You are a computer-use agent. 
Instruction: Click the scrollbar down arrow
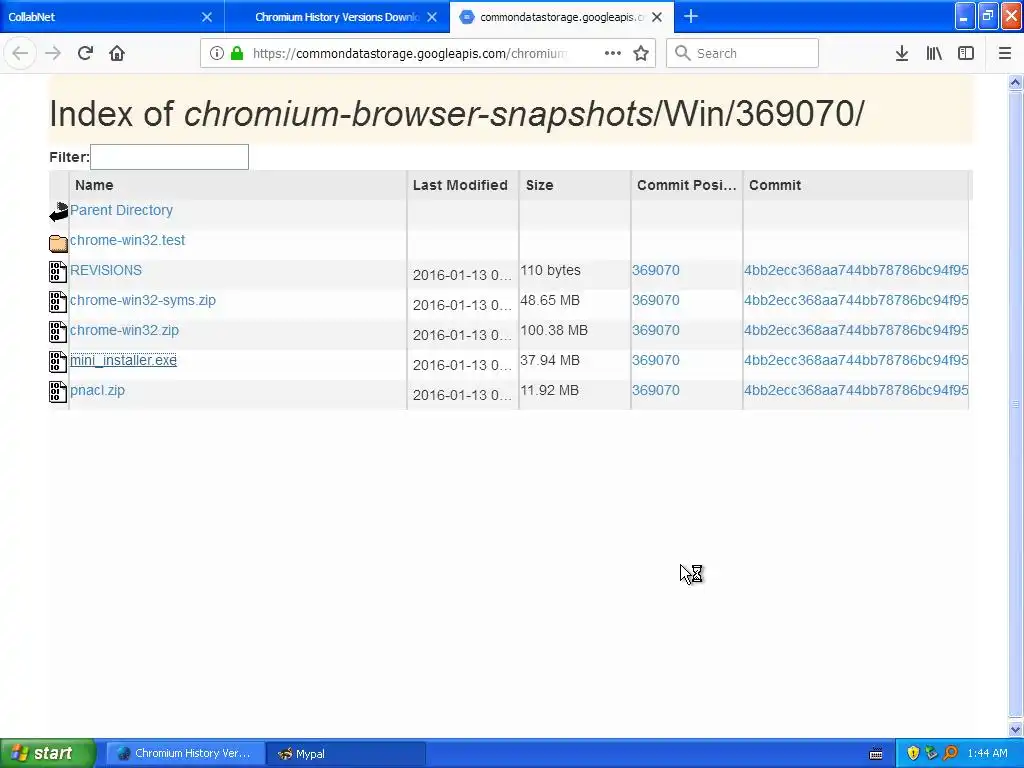pyautogui.click(x=1015, y=729)
